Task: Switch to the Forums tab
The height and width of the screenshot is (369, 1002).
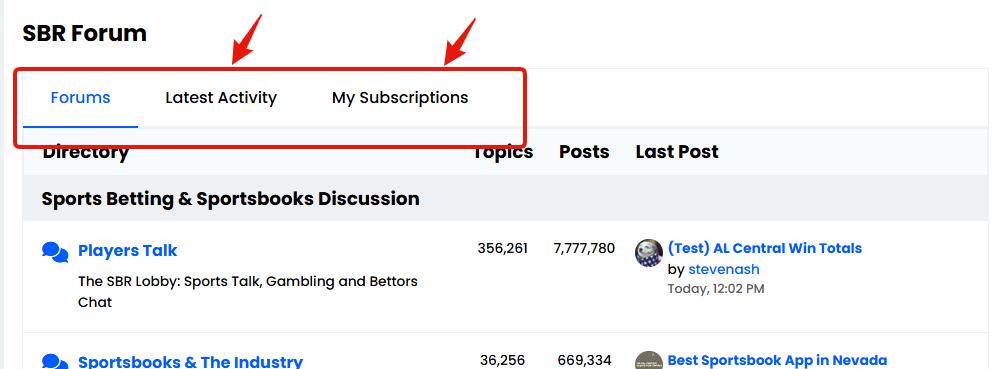Action: (x=81, y=98)
